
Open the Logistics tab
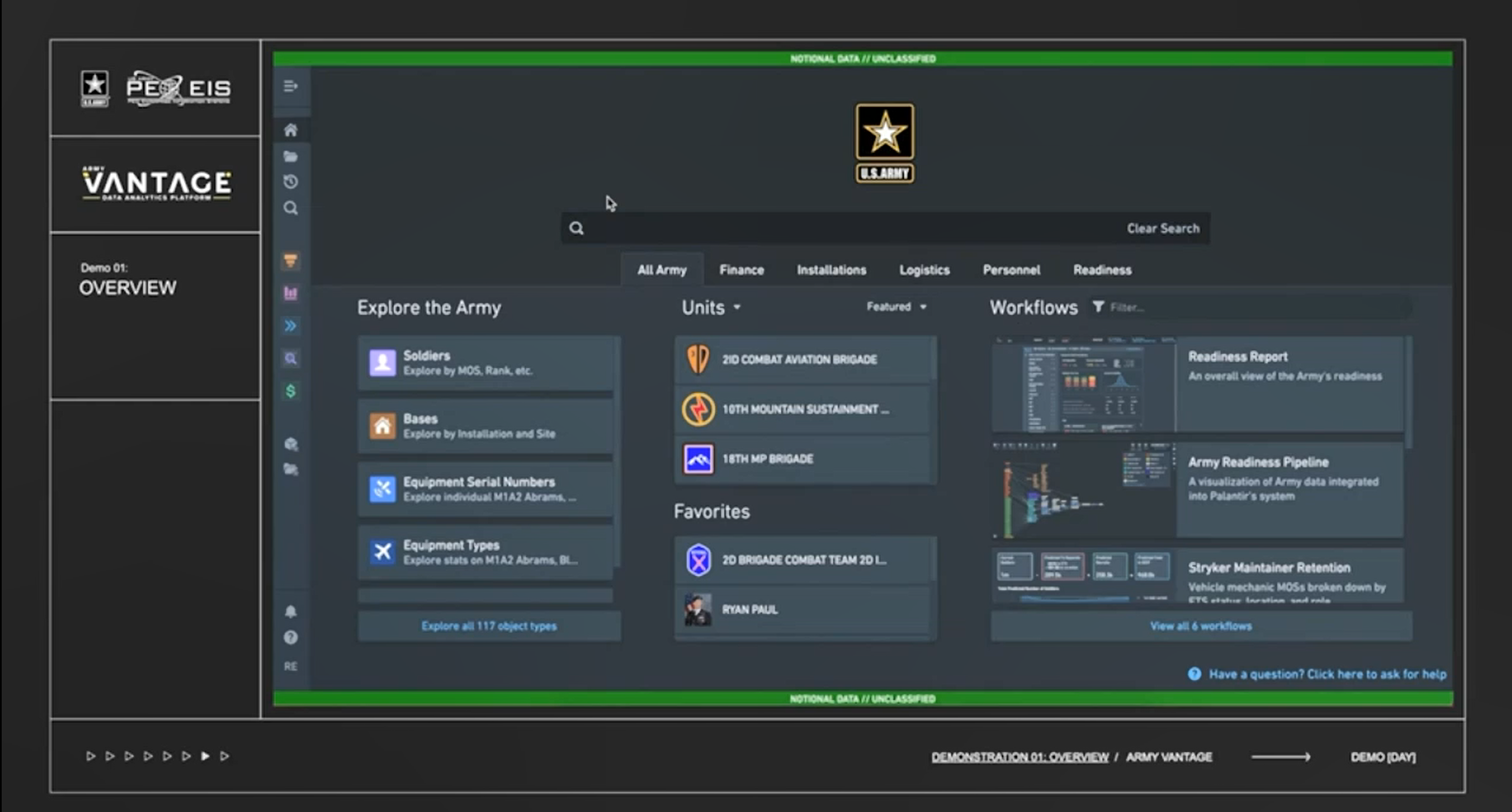pyautogui.click(x=924, y=270)
